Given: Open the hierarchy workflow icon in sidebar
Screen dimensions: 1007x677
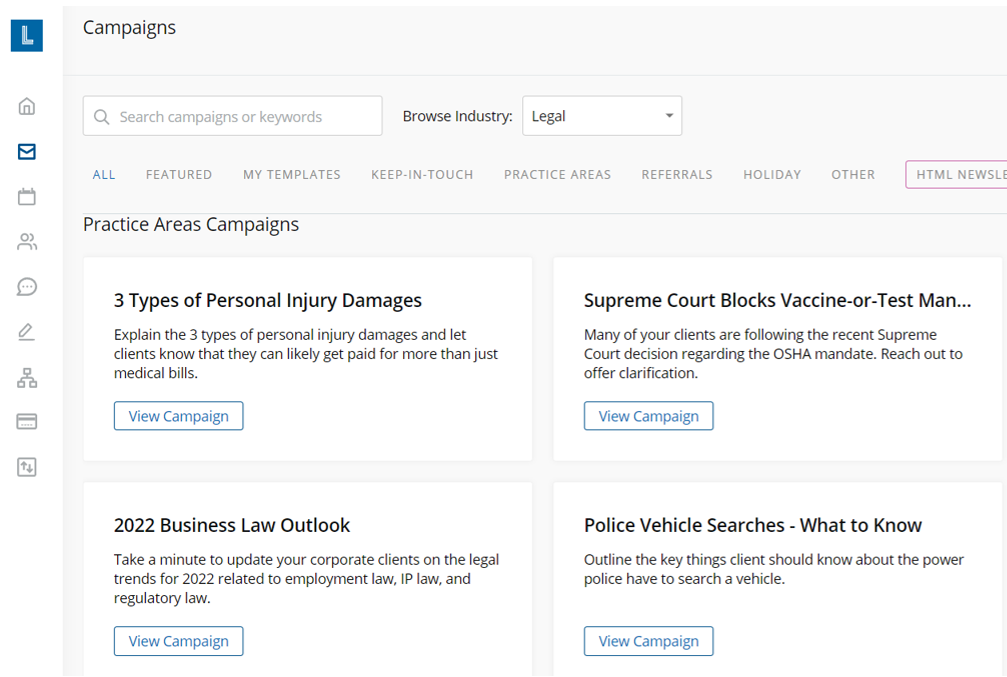Looking at the screenshot, I should coord(27,378).
